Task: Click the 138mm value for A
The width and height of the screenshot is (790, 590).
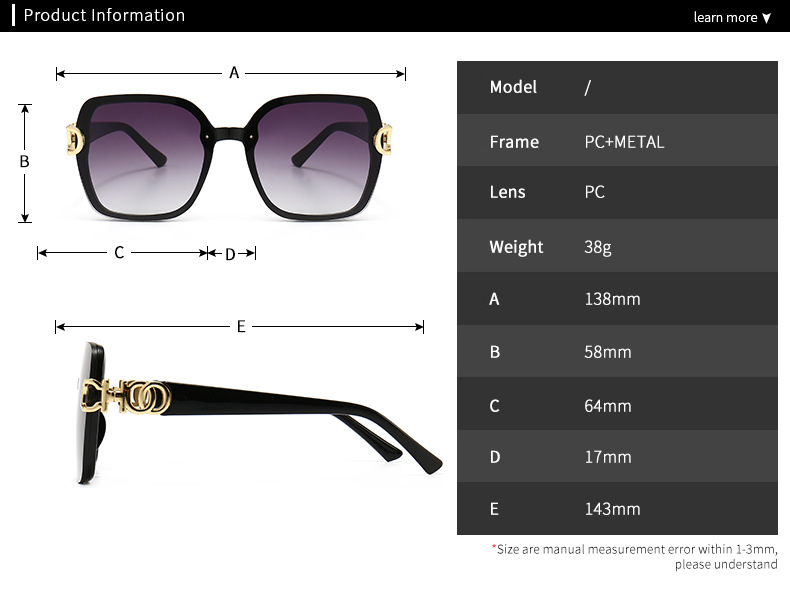Action: (x=612, y=299)
